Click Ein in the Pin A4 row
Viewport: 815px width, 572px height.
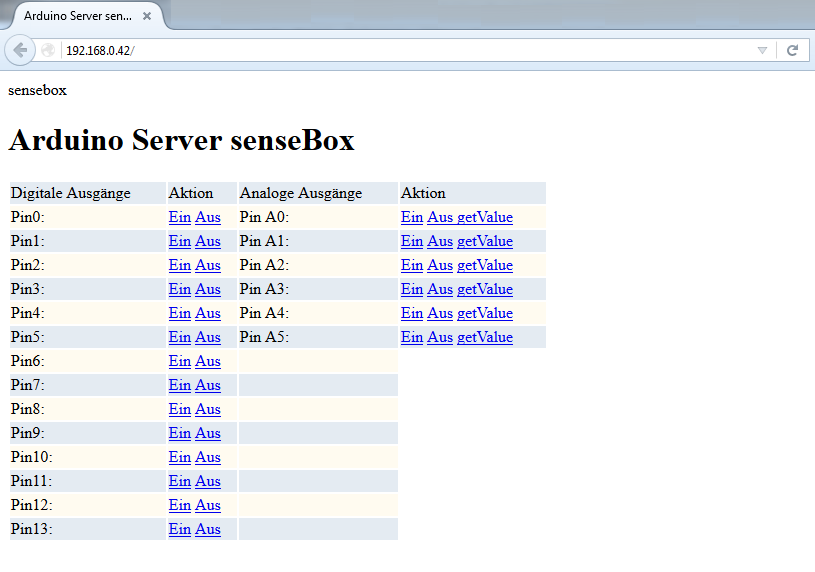point(412,313)
